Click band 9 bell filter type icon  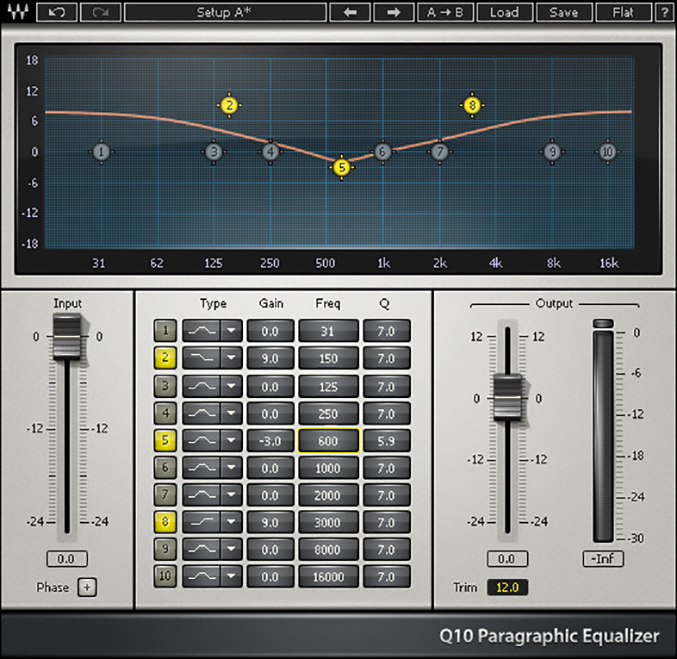202,549
